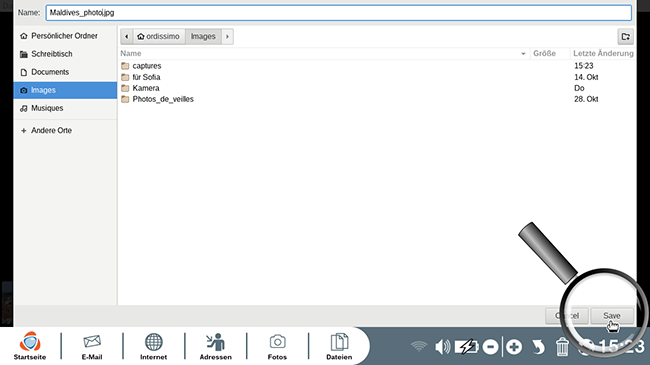Viewport: 650px width, 365px height.
Task: Click the forward path arrow
Action: [x=227, y=36]
